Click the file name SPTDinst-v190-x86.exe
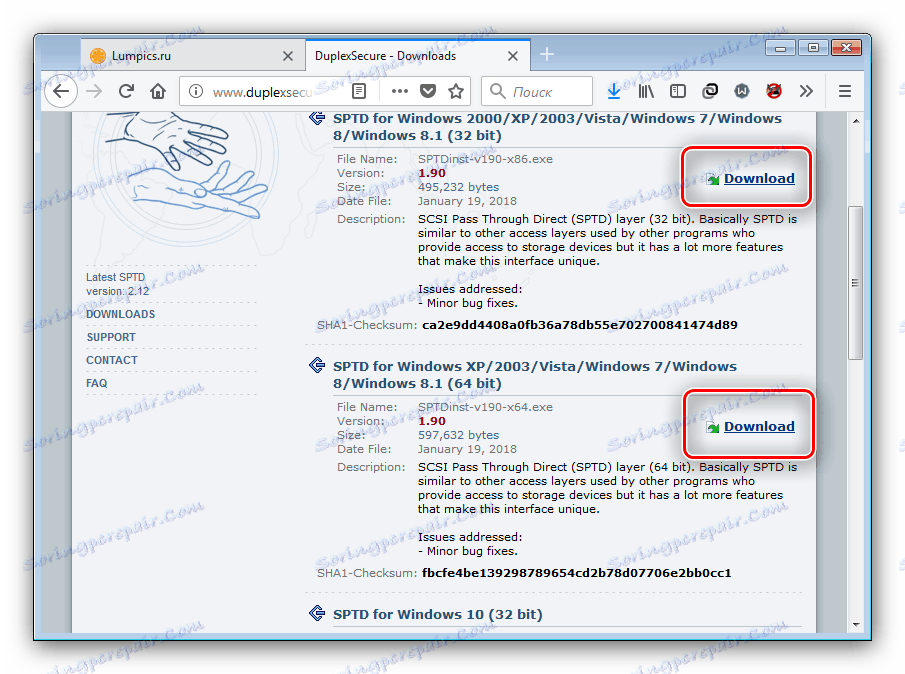905x674 pixels. pyautogui.click(x=485, y=159)
